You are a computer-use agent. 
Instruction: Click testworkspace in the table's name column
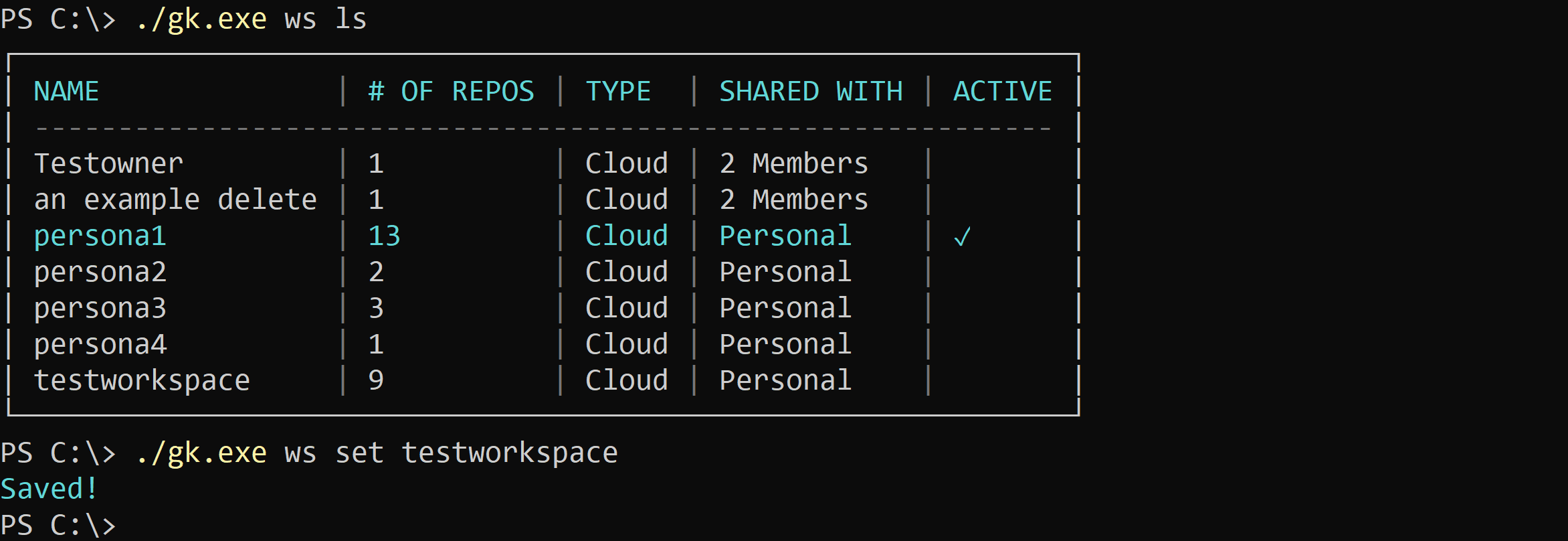[x=142, y=381]
